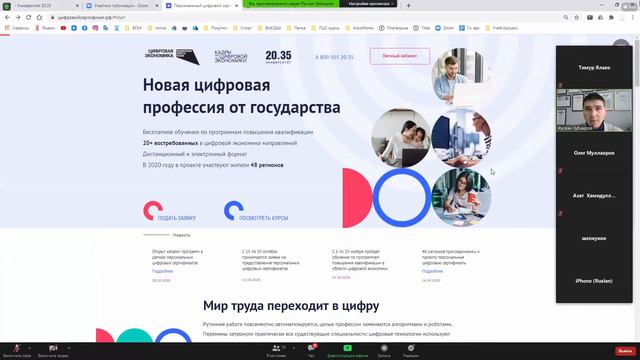Open the Instagram bookmark icon
640x360 pixels.
click(95, 28)
